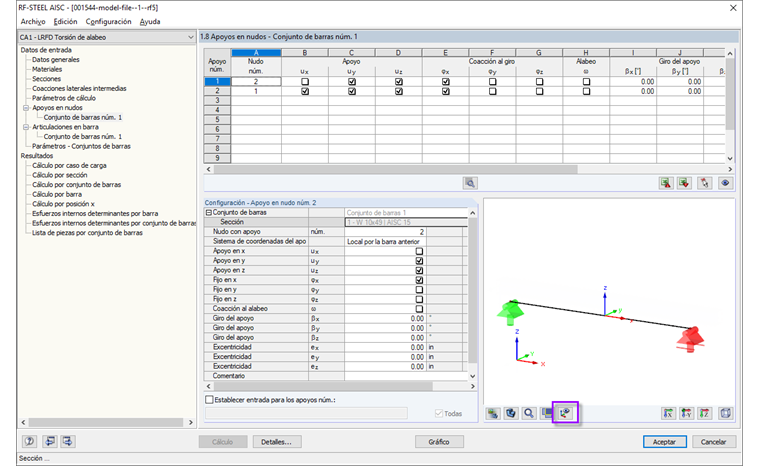Open 'Sistema de coordenadas' value dropdown
The width and height of the screenshot is (760, 466).
click(x=385, y=241)
